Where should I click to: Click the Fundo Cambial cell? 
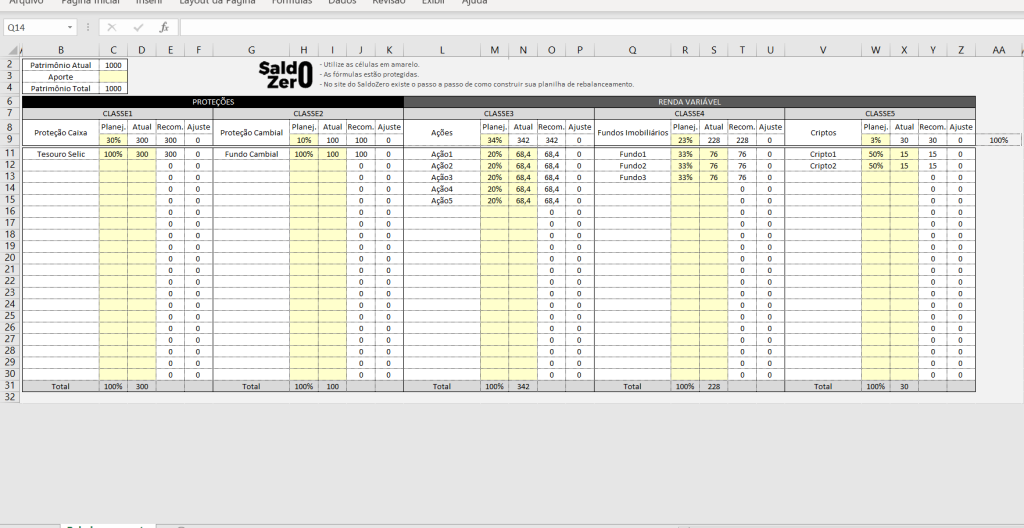point(251,154)
